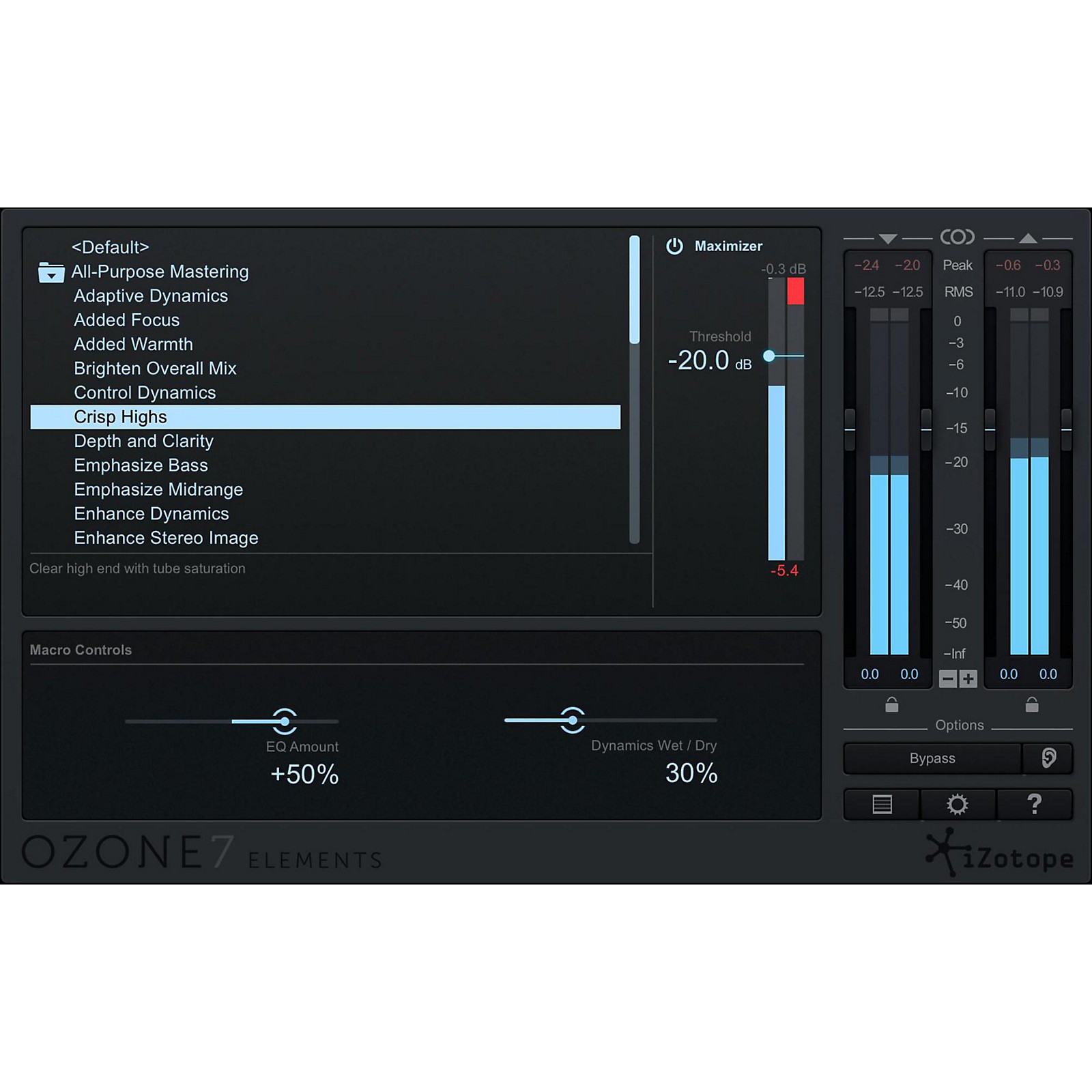The width and height of the screenshot is (1092, 1092).
Task: Toggle the Maximizer power button
Action: point(674,246)
